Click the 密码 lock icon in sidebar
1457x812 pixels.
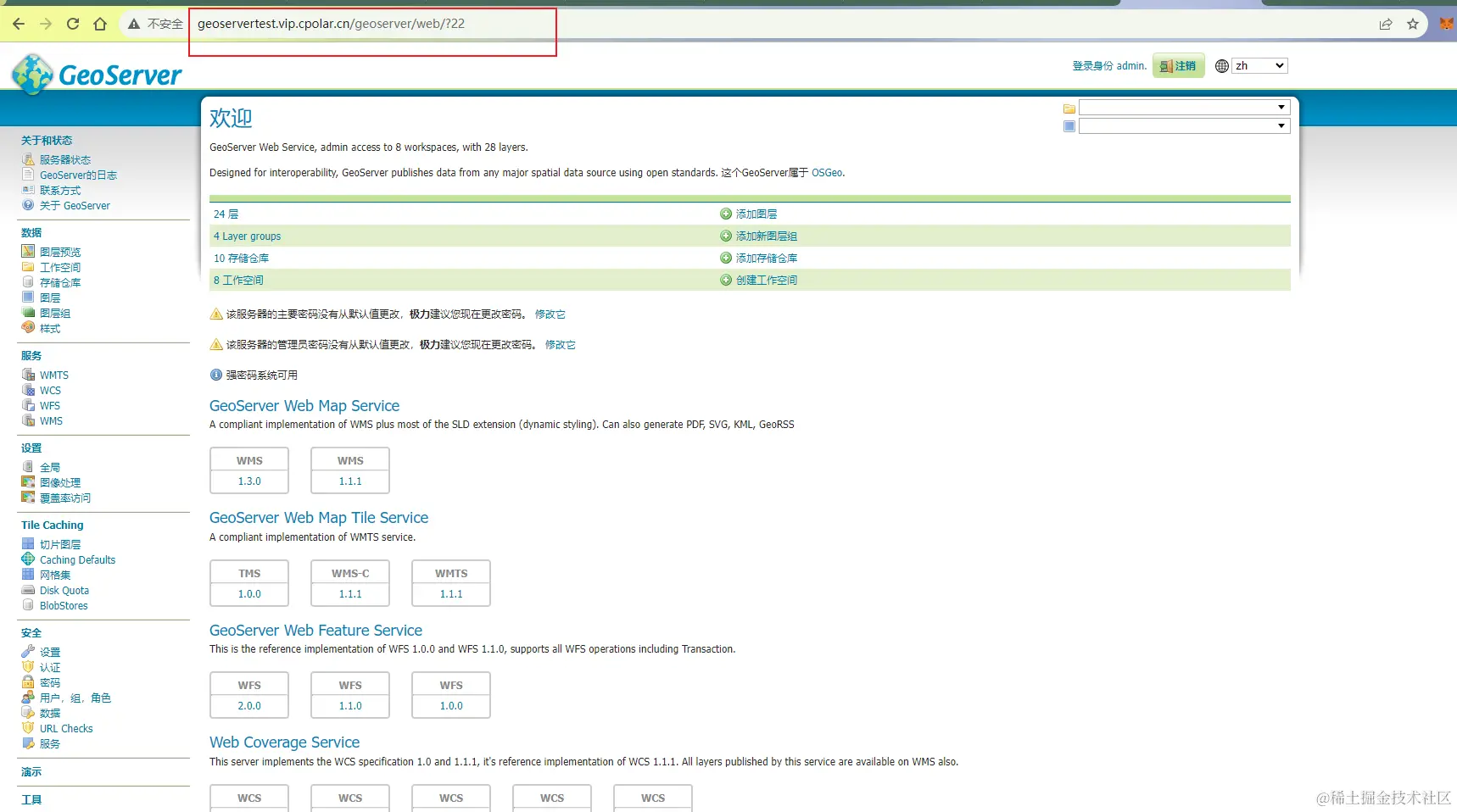coord(28,682)
